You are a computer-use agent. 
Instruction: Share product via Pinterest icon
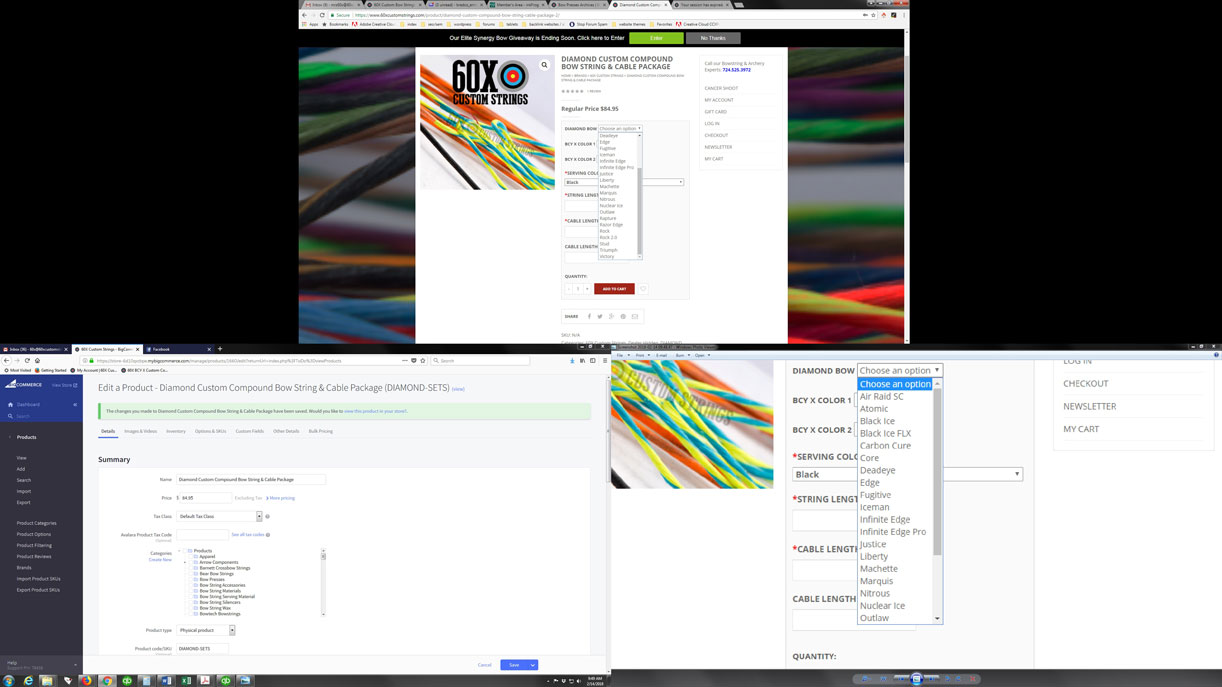[623, 316]
